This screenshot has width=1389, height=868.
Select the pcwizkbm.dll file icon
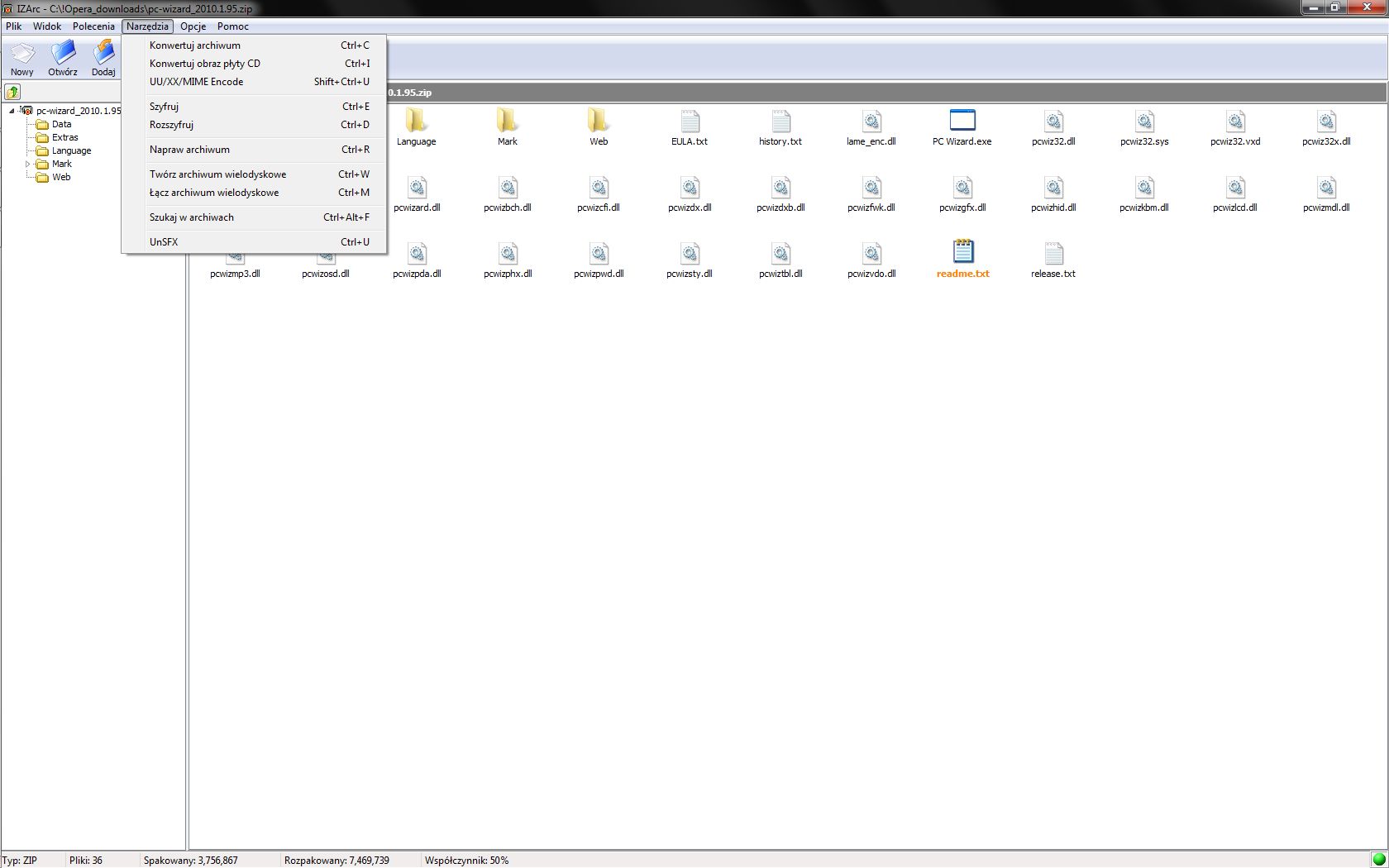point(1144,187)
